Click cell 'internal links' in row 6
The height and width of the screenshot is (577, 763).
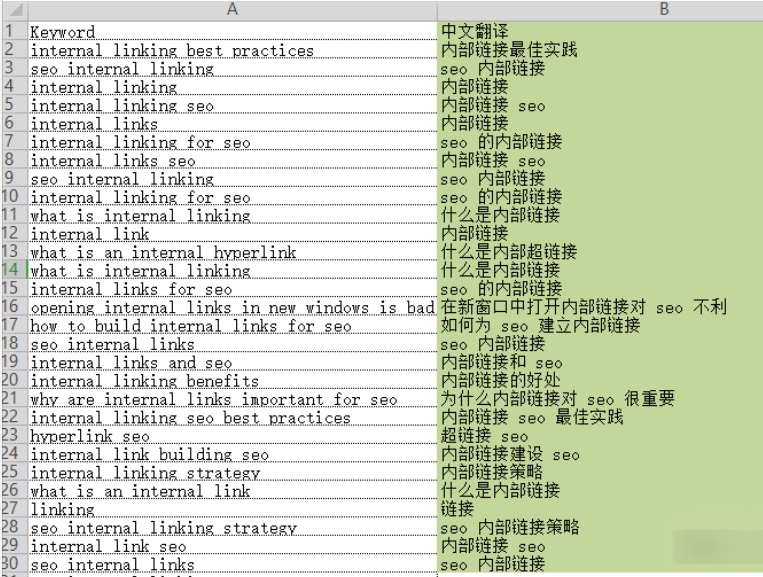click(232, 123)
